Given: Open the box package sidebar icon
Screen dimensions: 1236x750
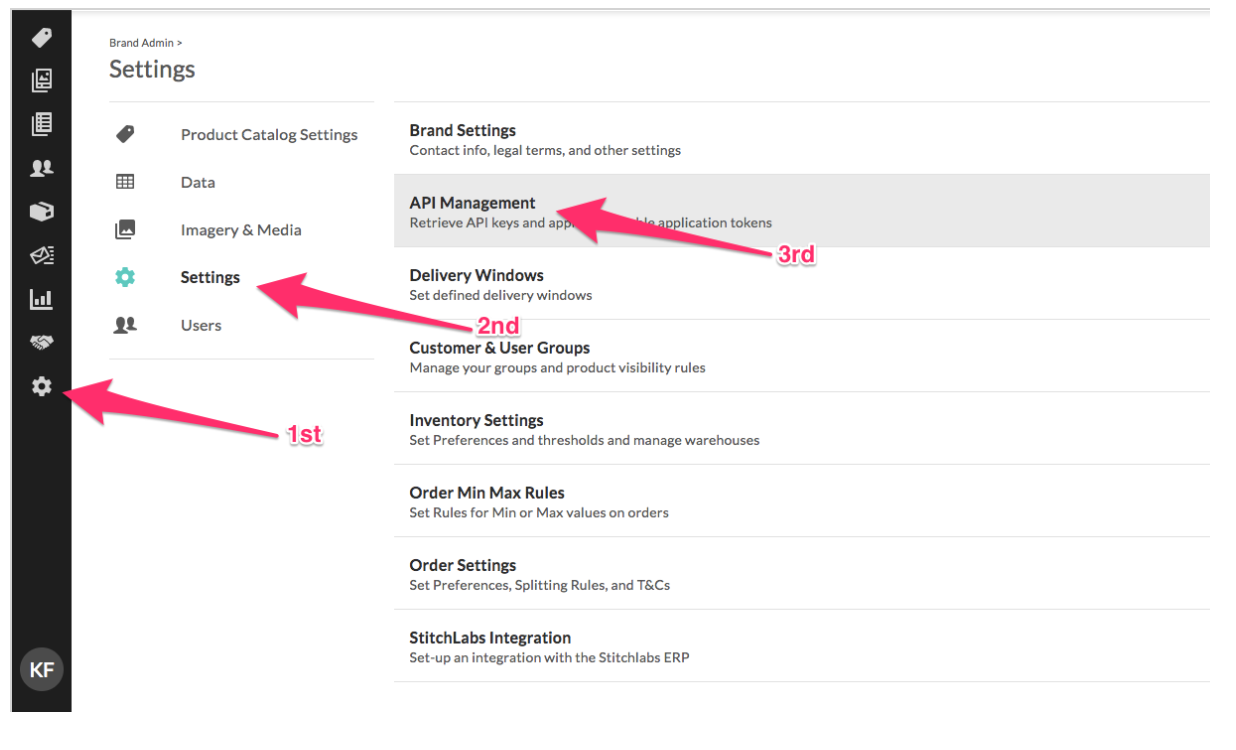Looking at the screenshot, I should pos(41,212).
